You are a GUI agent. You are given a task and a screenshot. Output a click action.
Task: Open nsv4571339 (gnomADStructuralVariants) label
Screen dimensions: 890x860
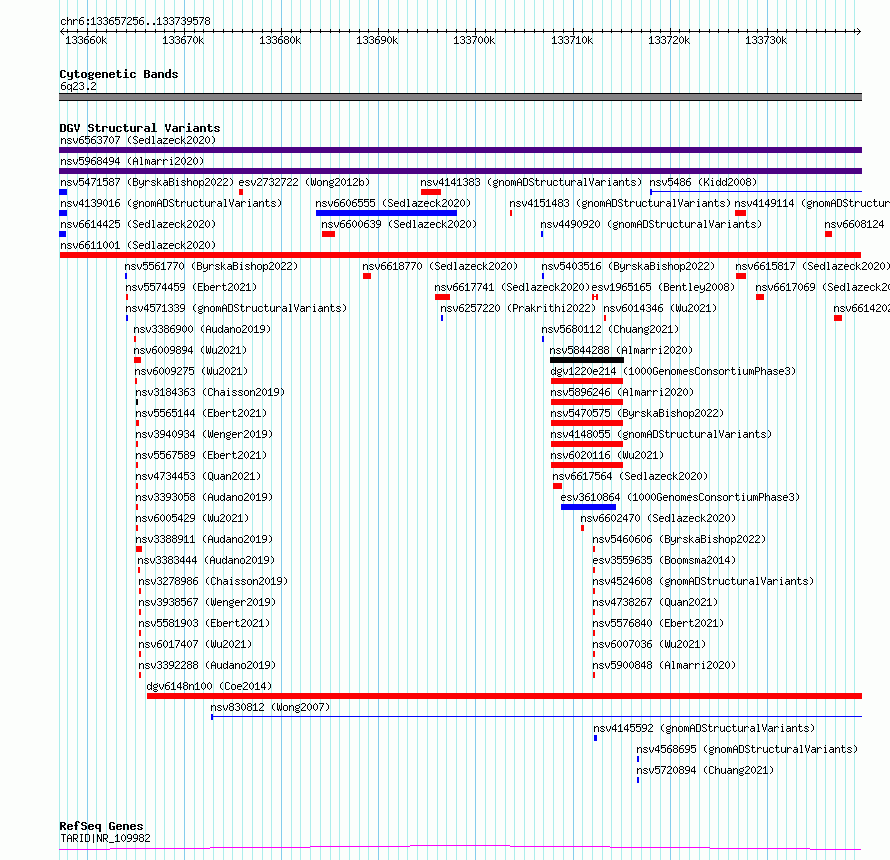(236, 308)
